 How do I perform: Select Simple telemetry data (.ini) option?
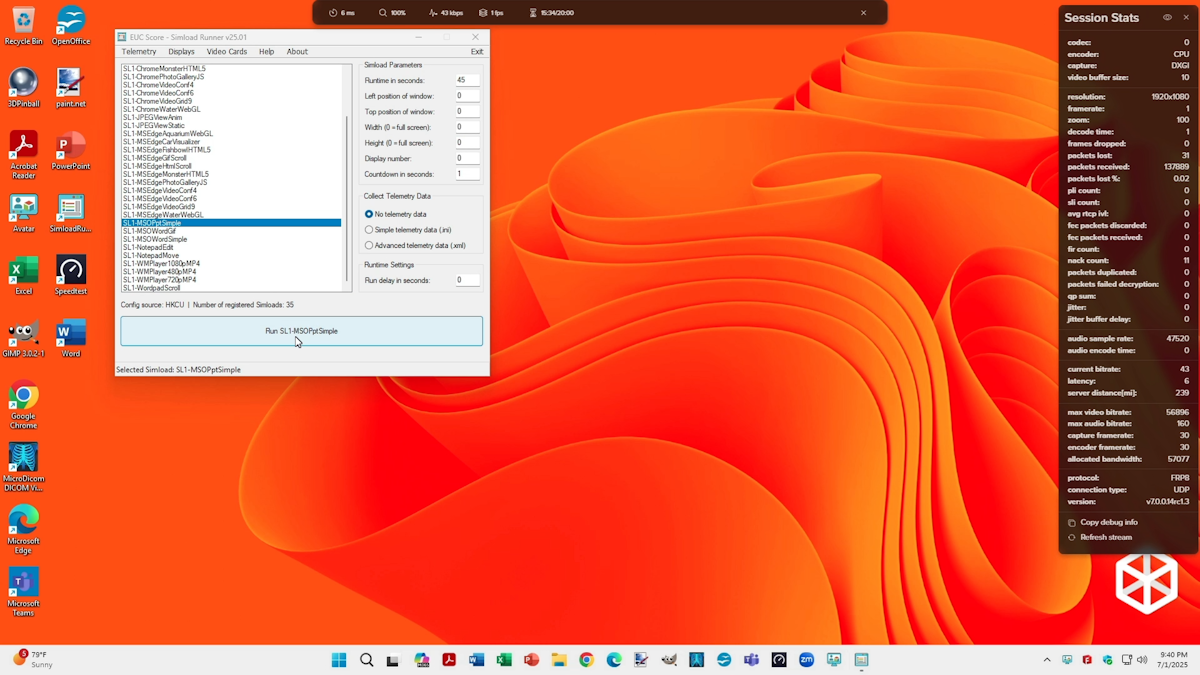click(369, 230)
